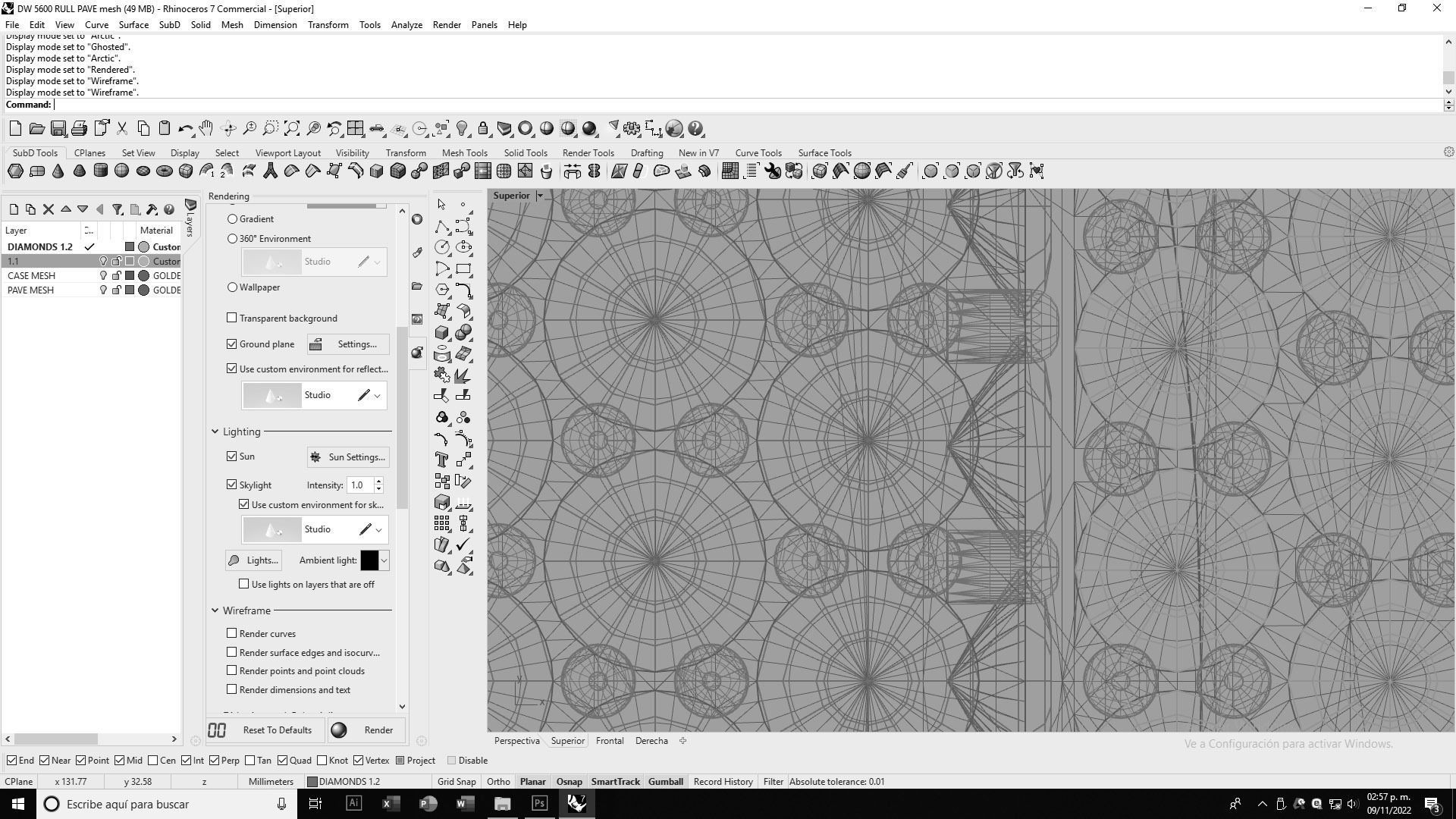
Task: Click the Text object tool icon
Action: pos(442,460)
